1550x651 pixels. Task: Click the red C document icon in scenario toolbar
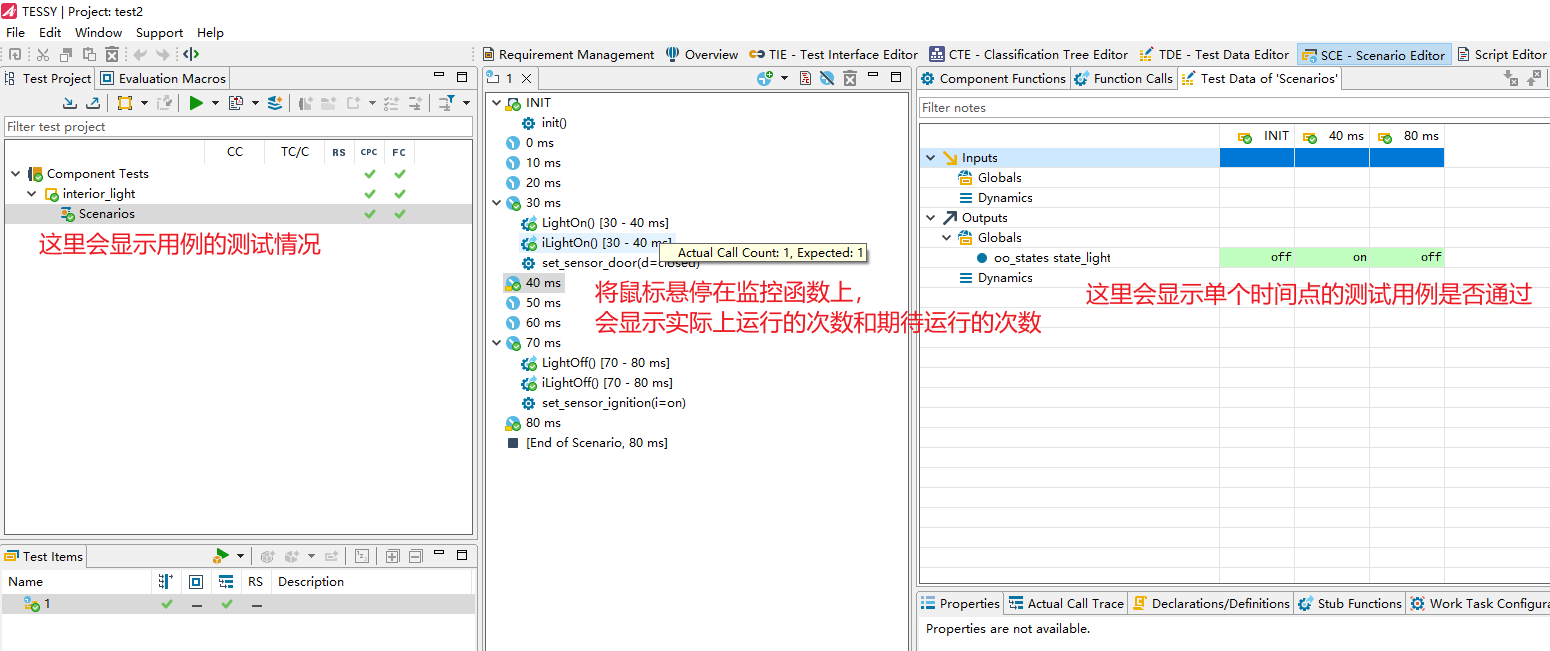(807, 78)
